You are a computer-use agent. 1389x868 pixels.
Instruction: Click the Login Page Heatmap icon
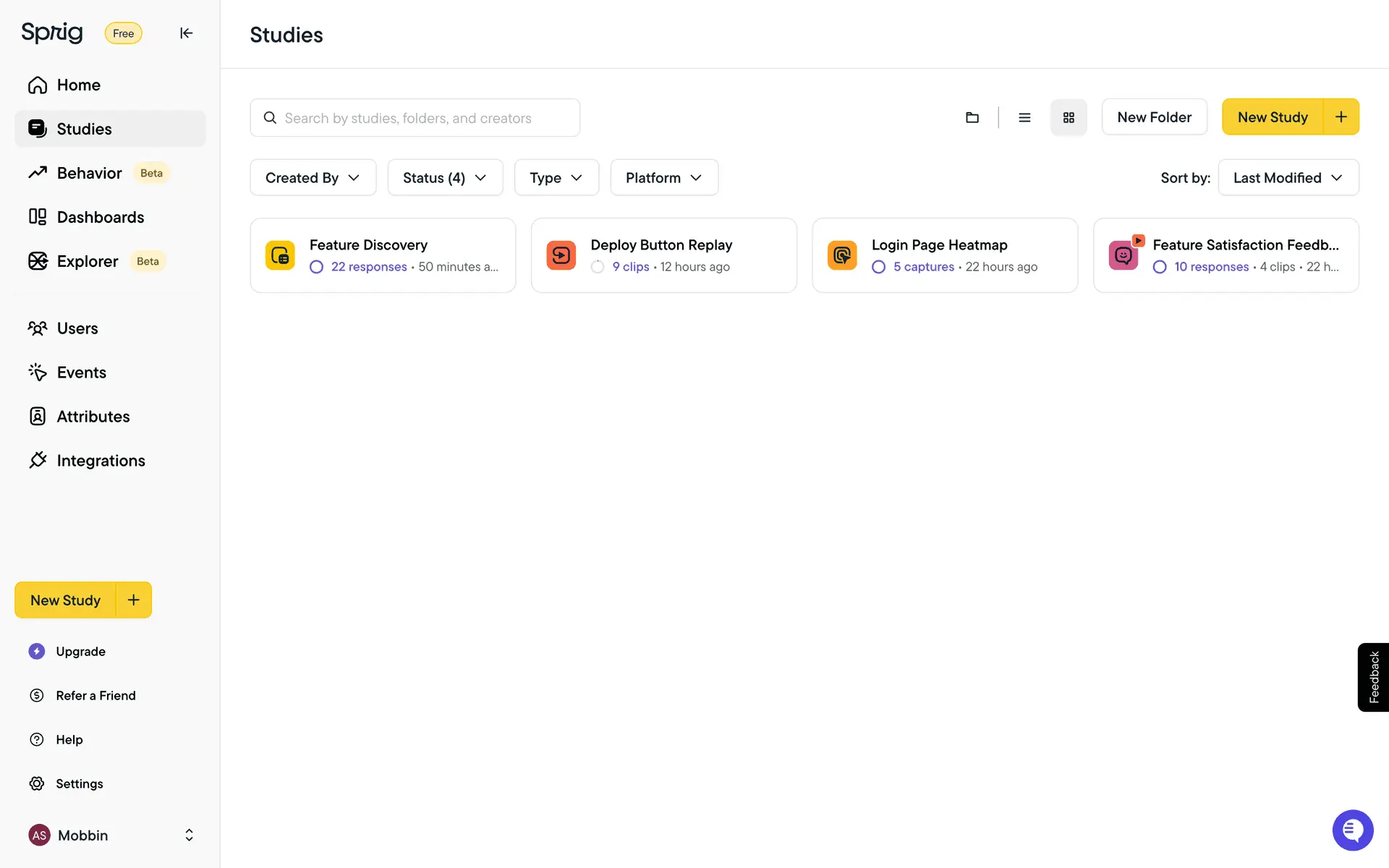(x=842, y=255)
